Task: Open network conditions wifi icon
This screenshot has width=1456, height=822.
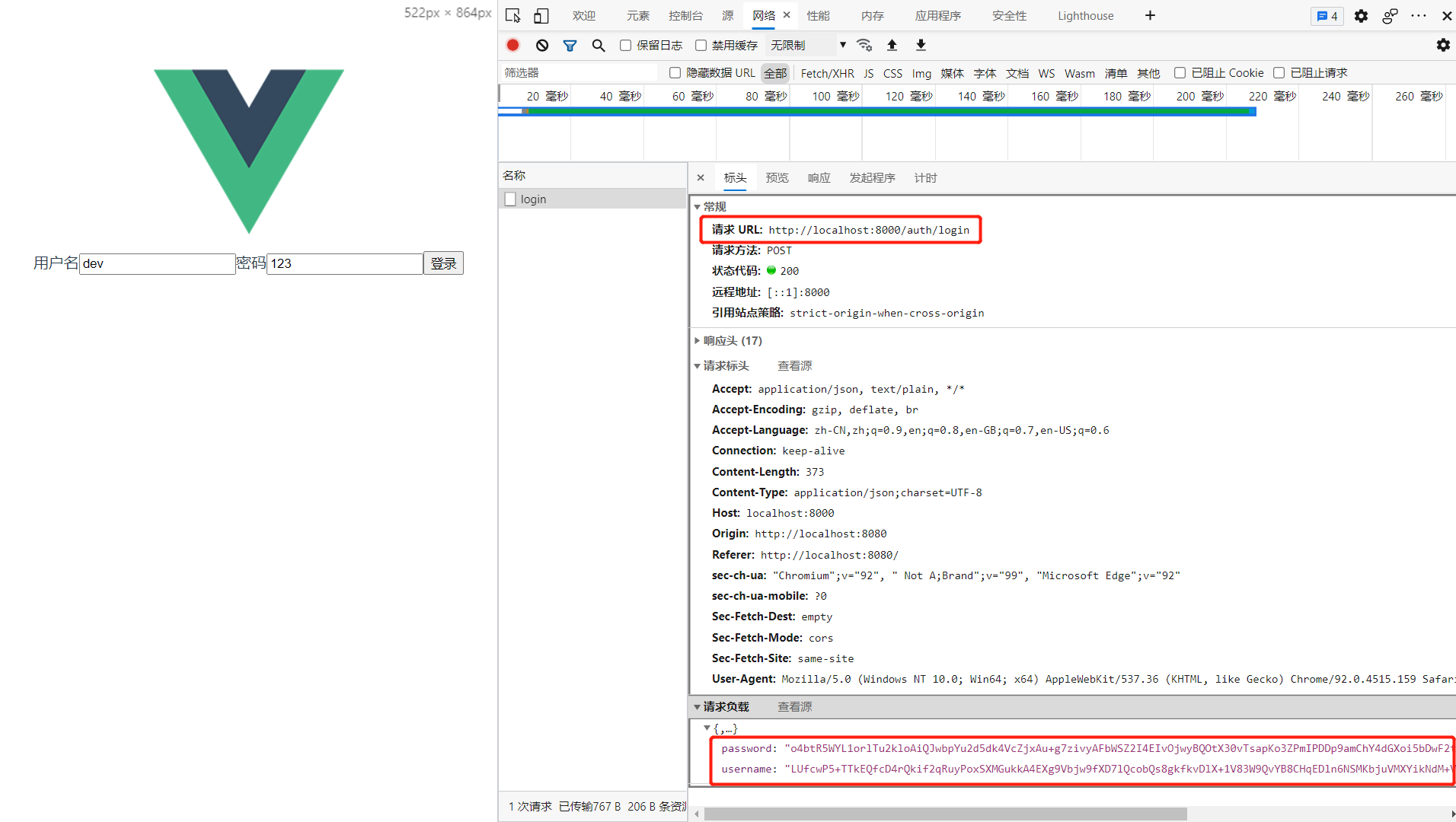Action: pyautogui.click(x=864, y=45)
